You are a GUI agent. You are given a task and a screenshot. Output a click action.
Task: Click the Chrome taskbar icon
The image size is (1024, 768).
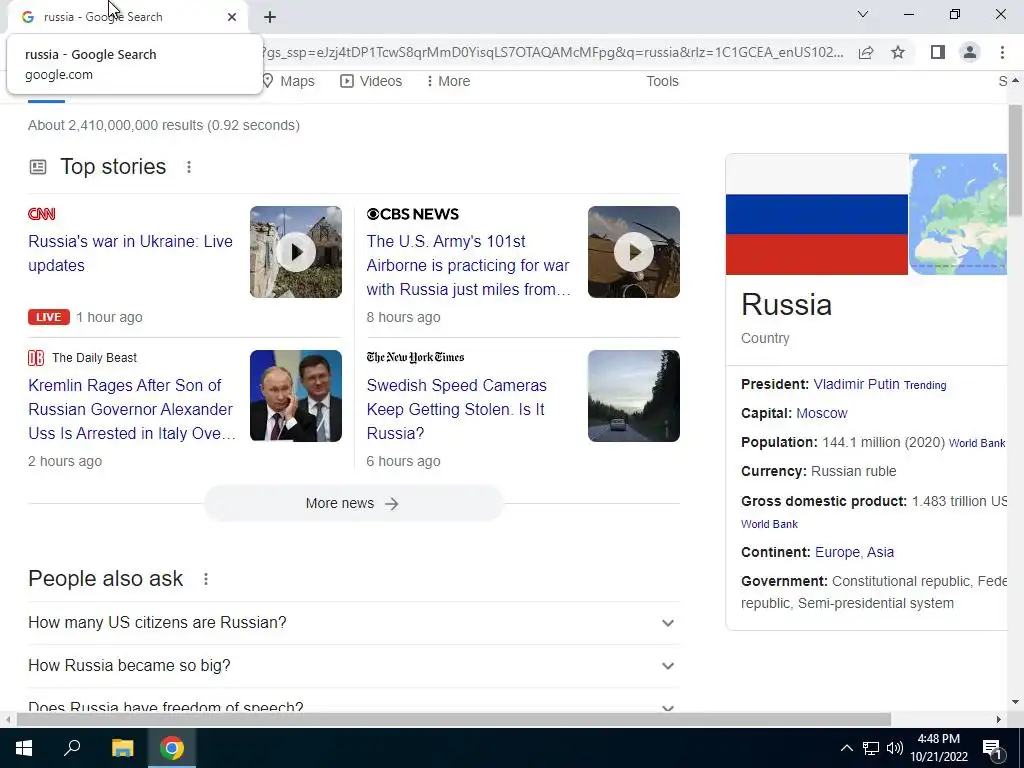click(x=172, y=748)
